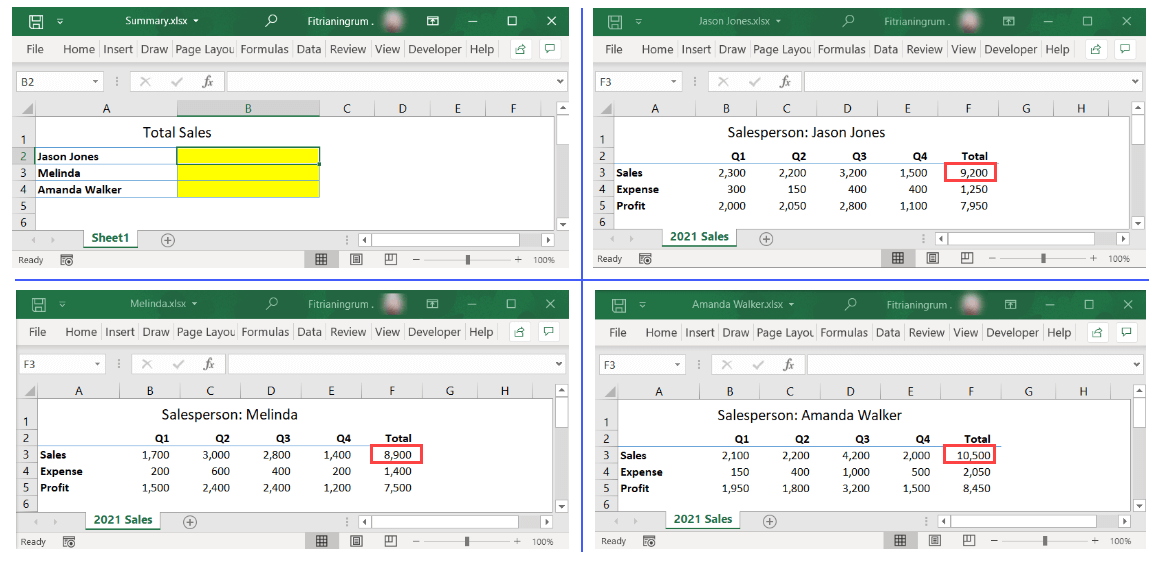Select yellow cell B3 next to Melinda
1156x561 pixels.
(x=248, y=173)
